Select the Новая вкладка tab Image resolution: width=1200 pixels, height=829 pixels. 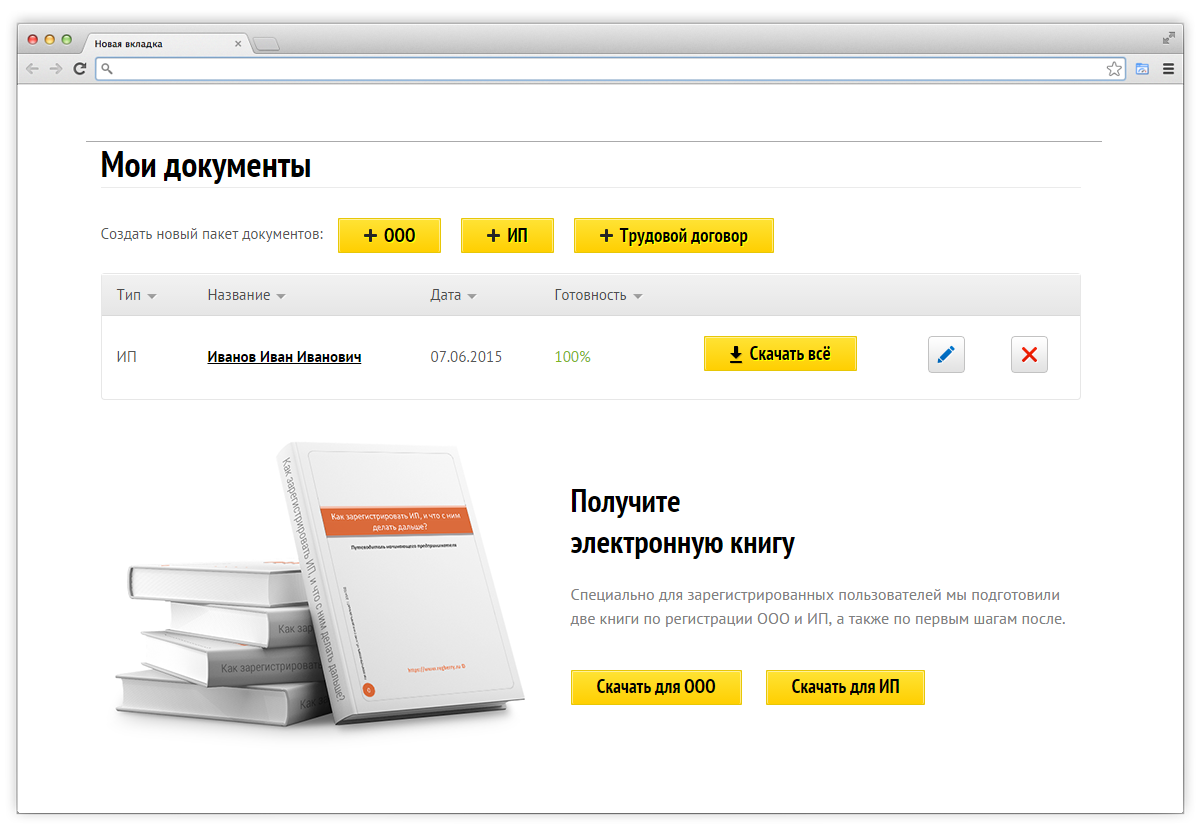[160, 44]
